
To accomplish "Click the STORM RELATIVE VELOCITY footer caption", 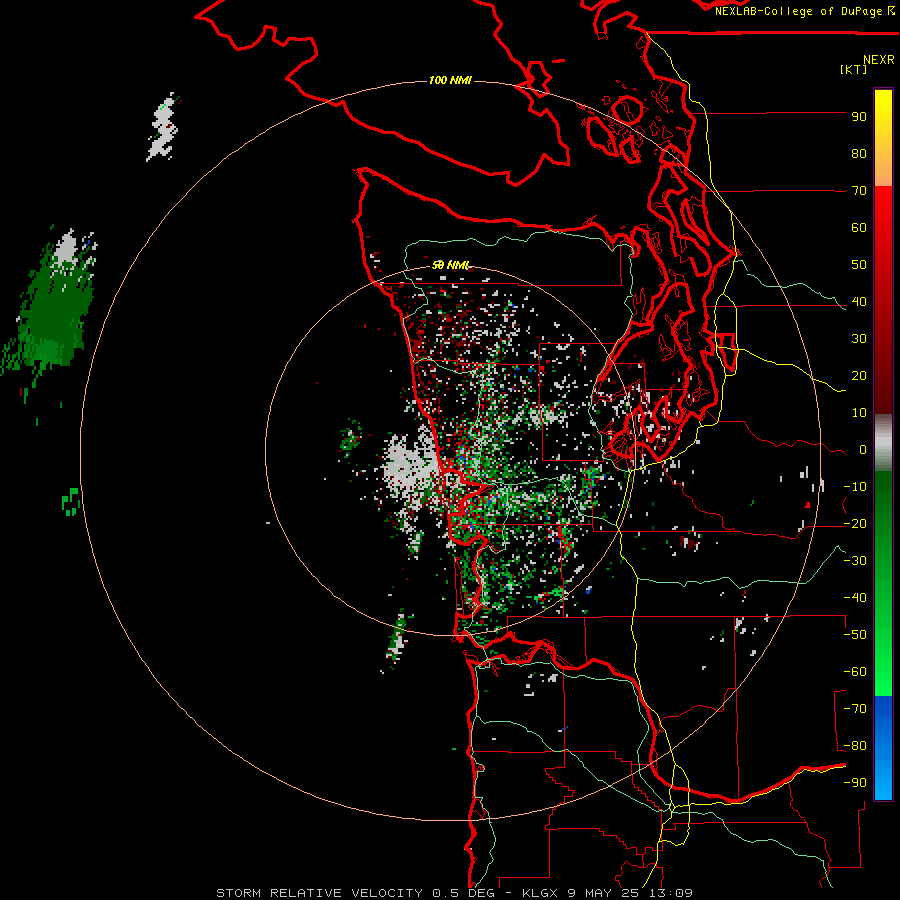I will point(454,893).
